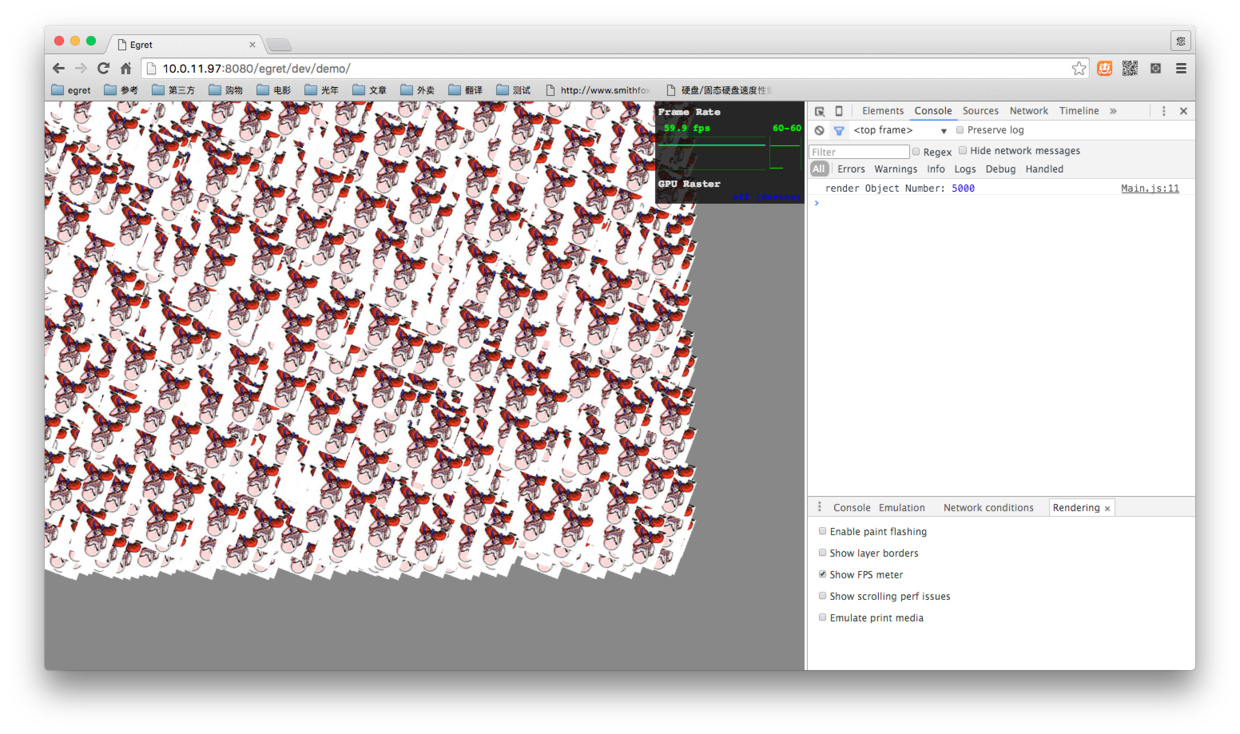Expand more DevTools tabs chevron
Image resolution: width=1240 pixels, height=734 pixels.
point(1113,111)
